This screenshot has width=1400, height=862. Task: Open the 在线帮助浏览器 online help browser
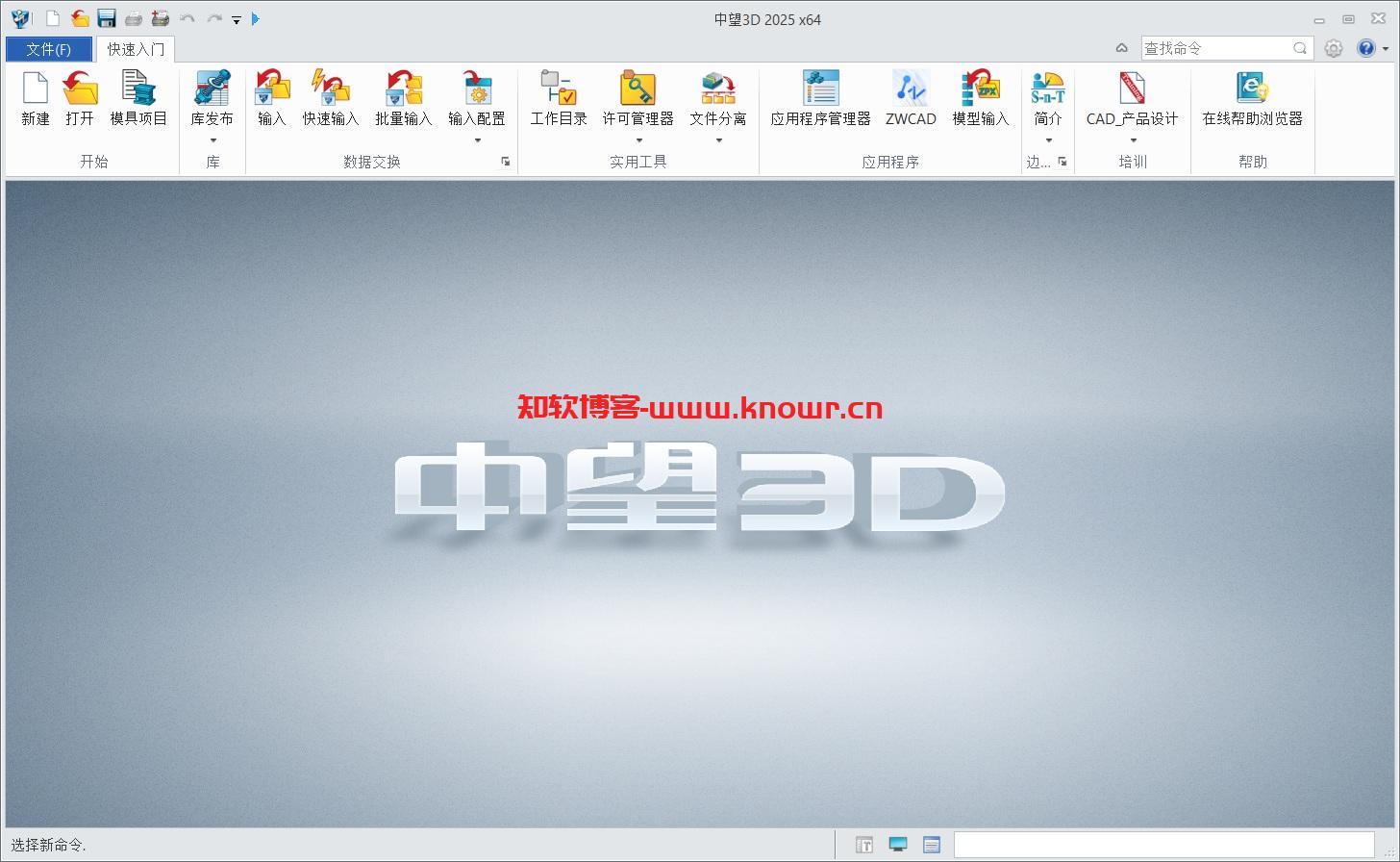tap(1252, 89)
